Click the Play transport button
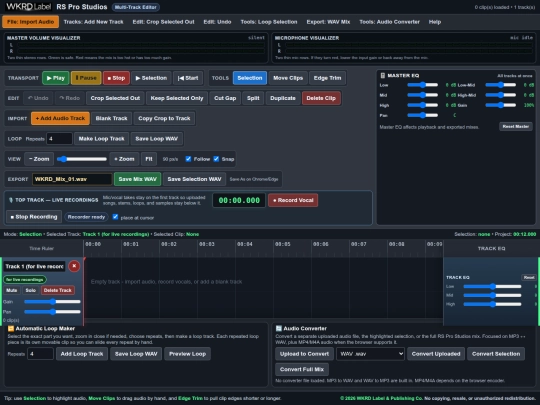 tap(55, 78)
